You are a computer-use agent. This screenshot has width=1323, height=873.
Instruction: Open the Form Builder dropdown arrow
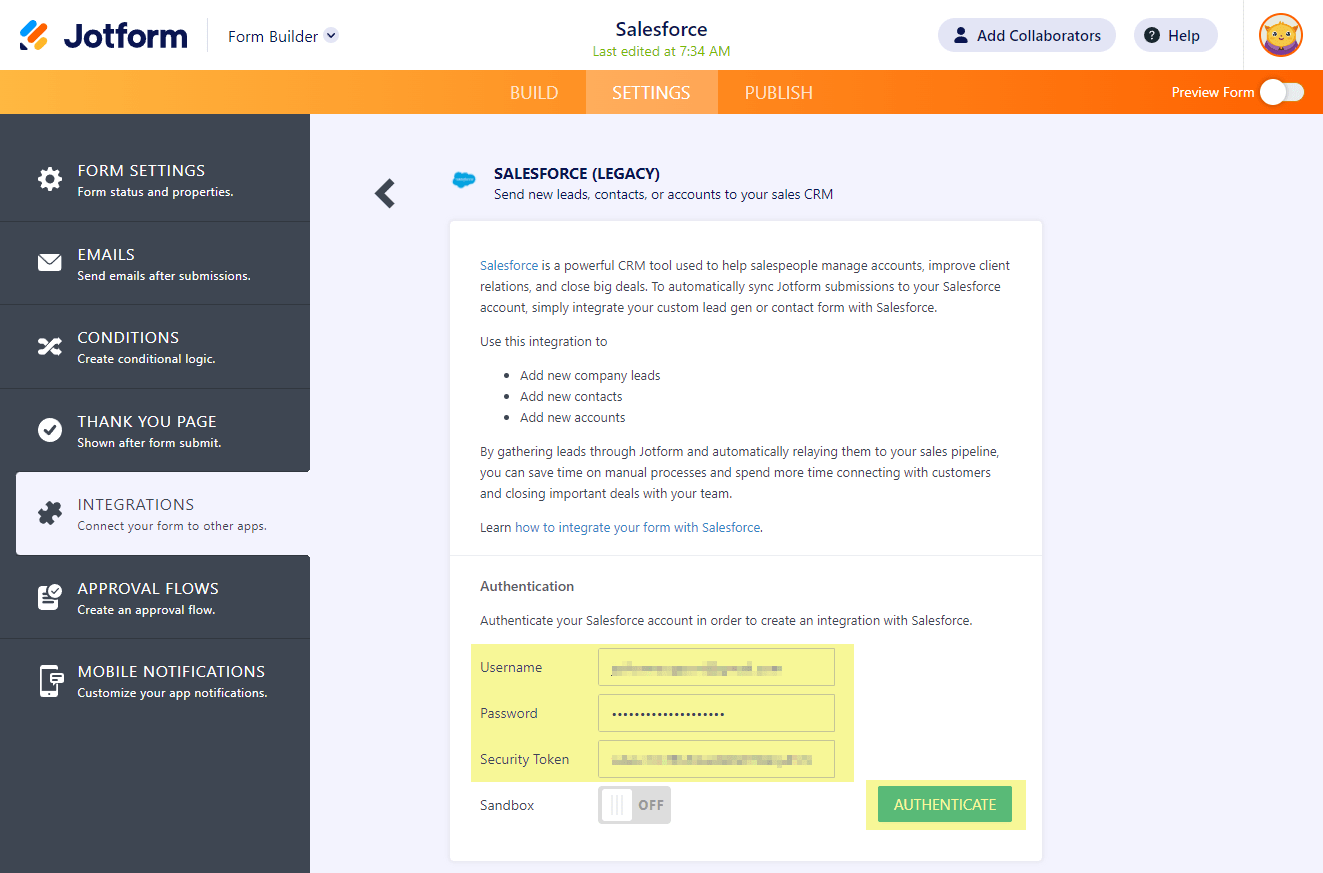332,35
